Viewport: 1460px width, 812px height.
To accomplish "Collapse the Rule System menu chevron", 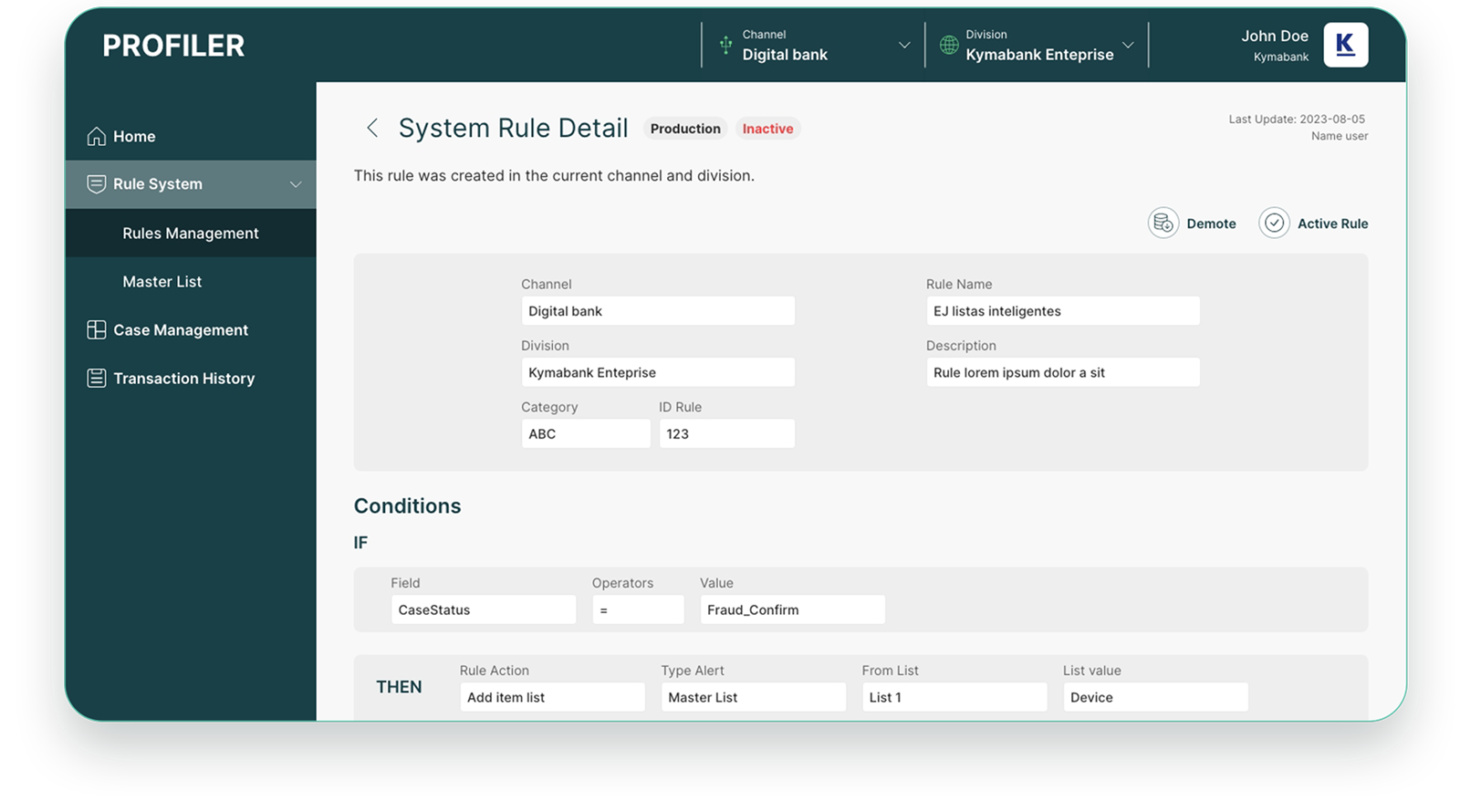I will [296, 184].
